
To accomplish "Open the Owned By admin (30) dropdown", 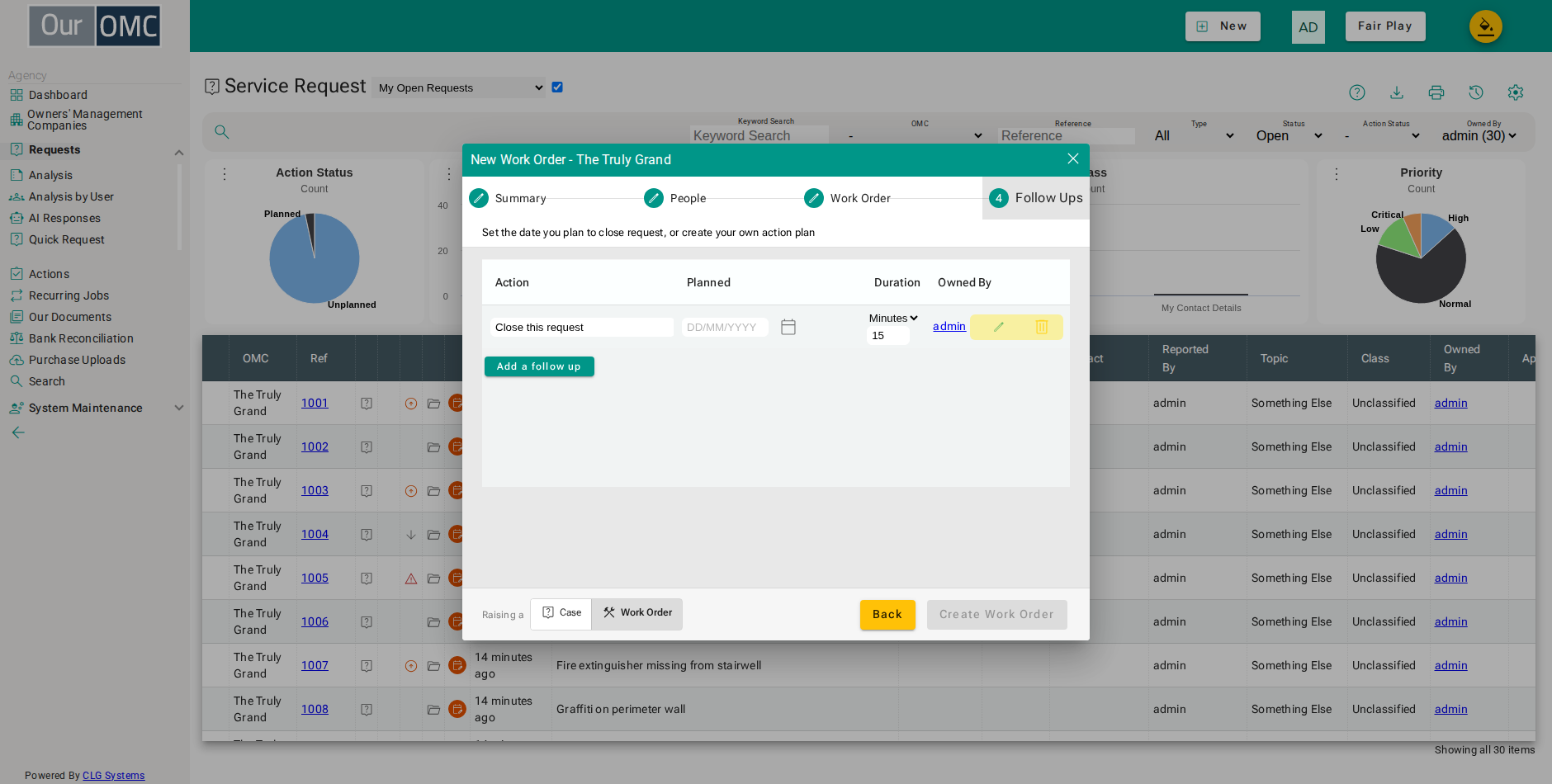I will coord(1479,135).
